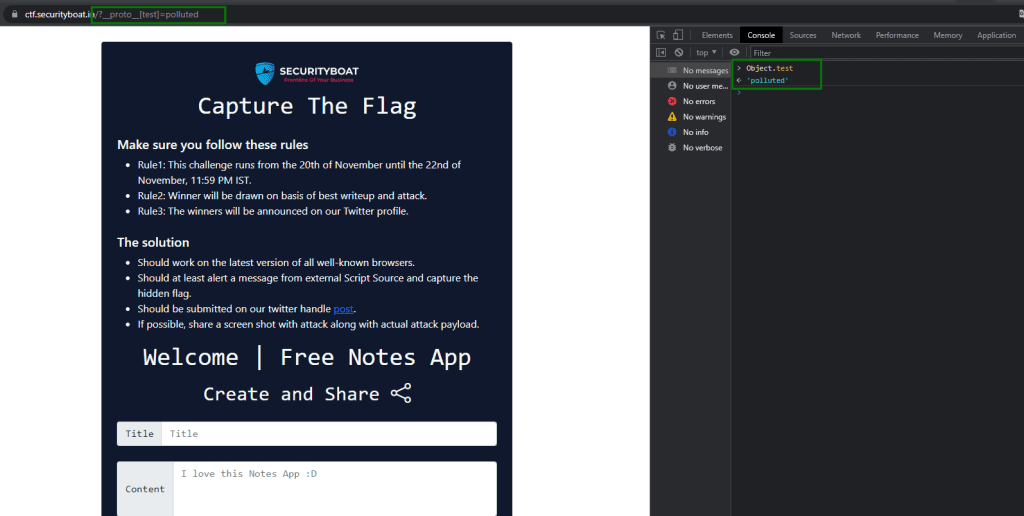Open the top JavaScript context dropdown
The width and height of the screenshot is (1024, 516).
point(706,52)
